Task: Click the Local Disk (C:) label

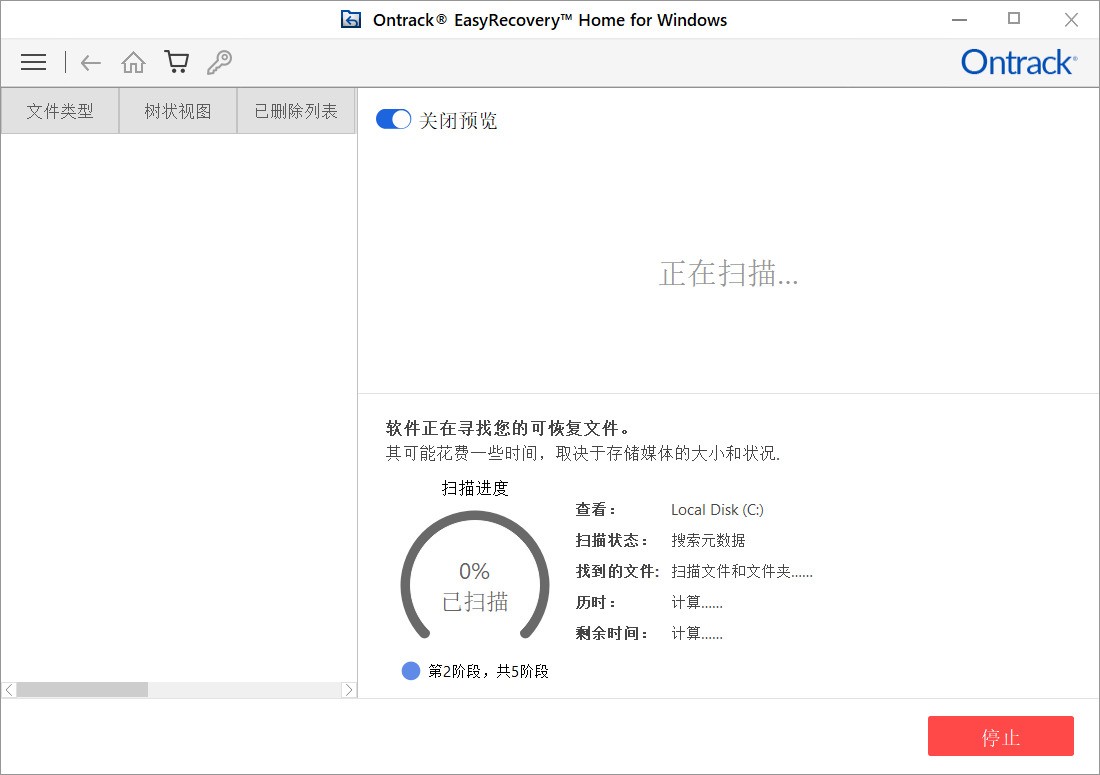Action: pyautogui.click(x=716, y=510)
